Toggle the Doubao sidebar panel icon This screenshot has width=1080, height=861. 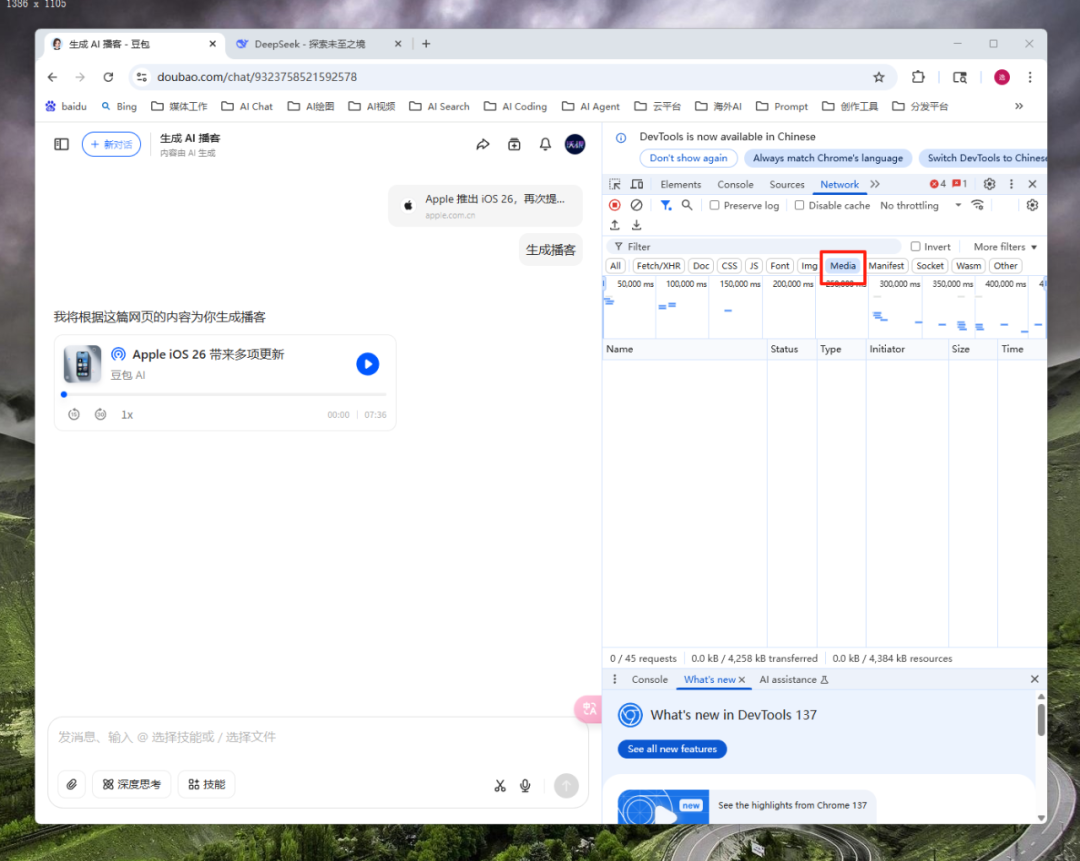point(61,144)
